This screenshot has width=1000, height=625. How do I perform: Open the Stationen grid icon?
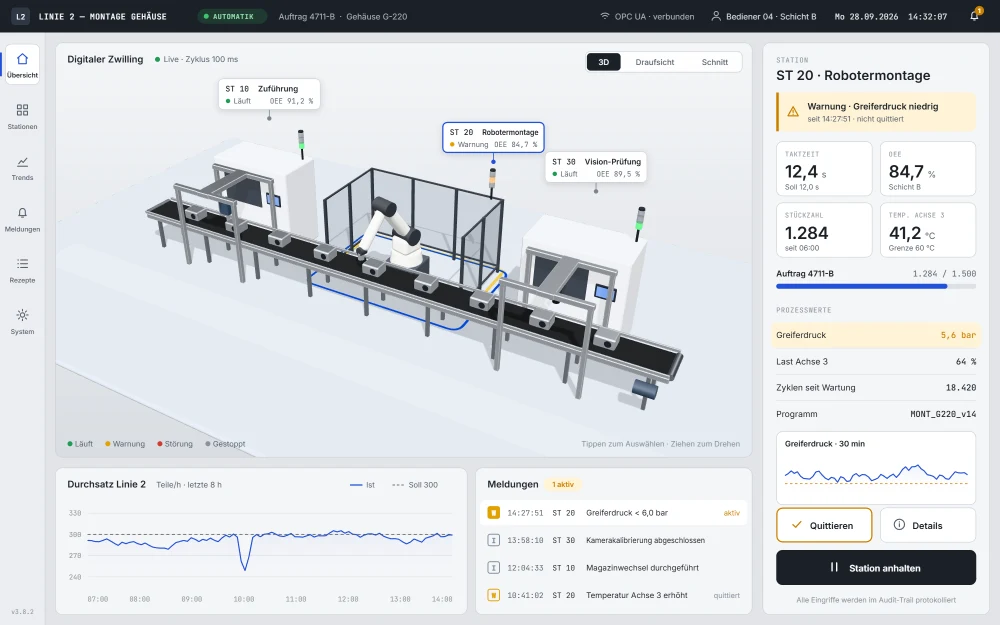22,110
